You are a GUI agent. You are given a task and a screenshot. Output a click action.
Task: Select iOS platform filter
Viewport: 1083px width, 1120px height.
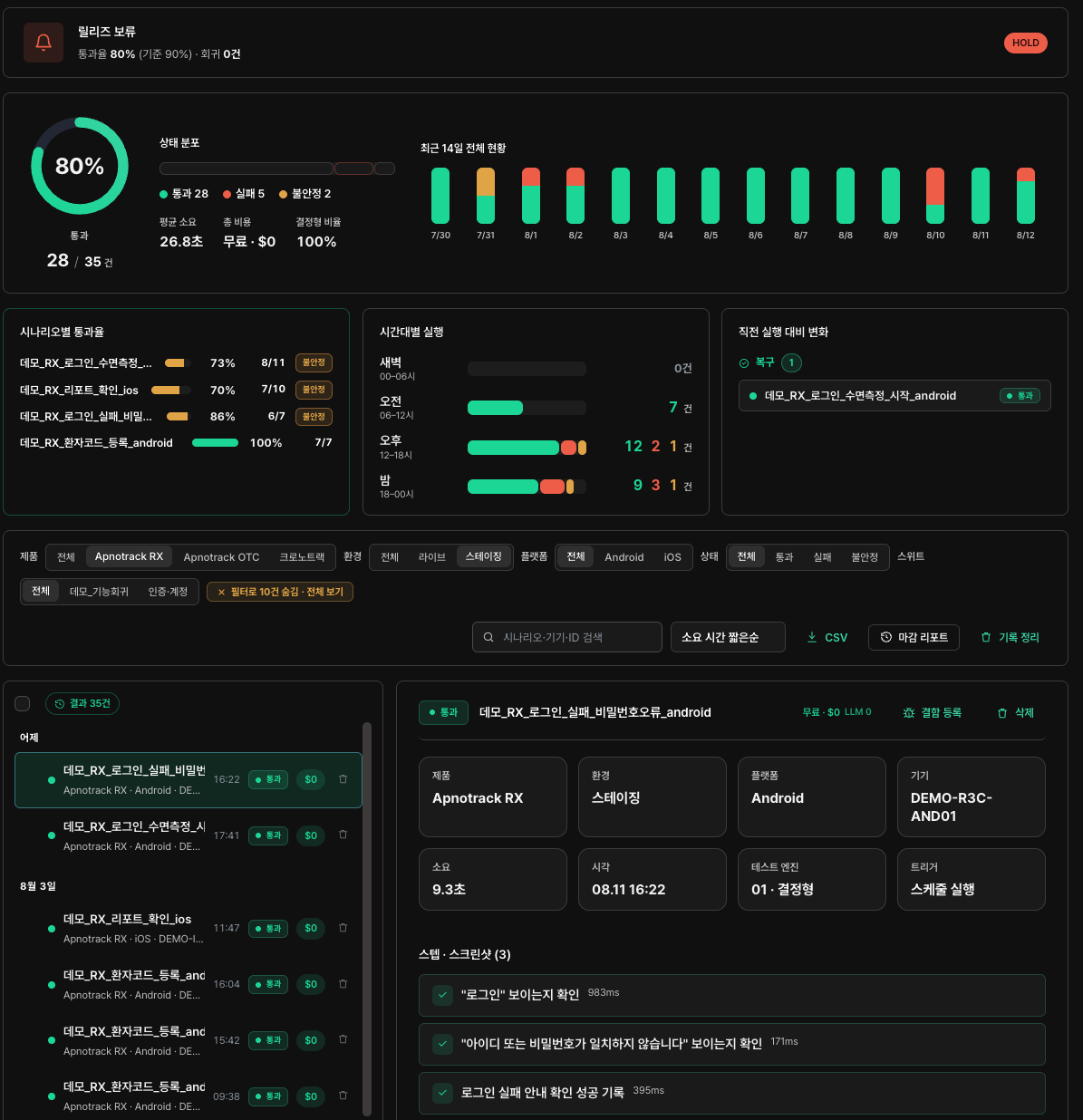[672, 556]
